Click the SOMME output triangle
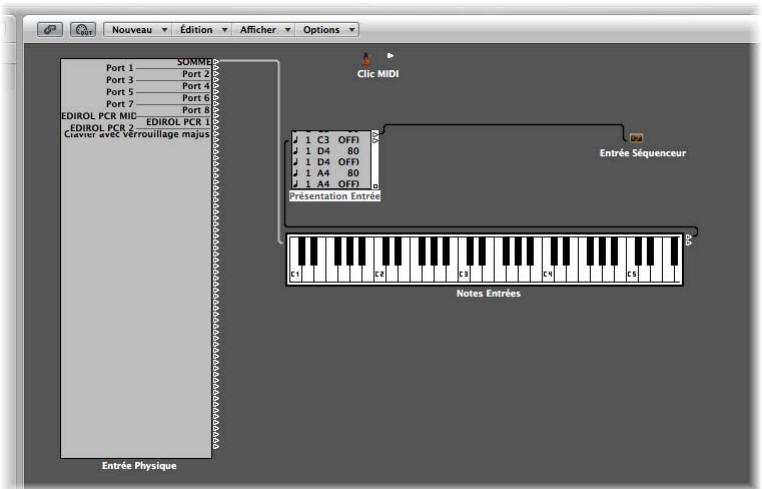 (x=216, y=62)
